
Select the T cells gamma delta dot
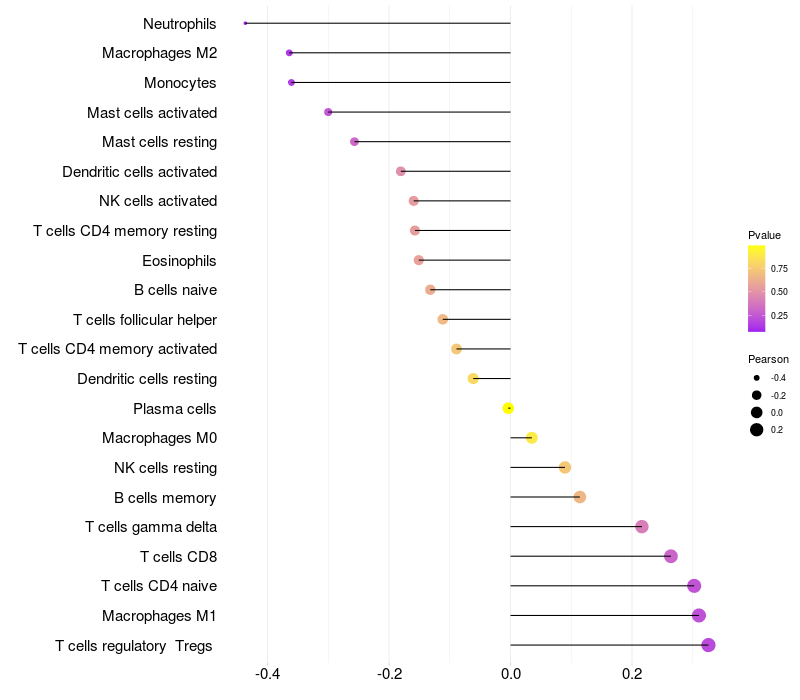pyautogui.click(x=642, y=527)
